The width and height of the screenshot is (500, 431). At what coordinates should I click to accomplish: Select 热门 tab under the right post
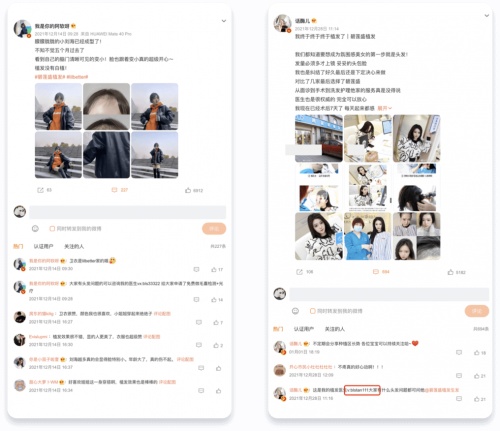point(278,329)
